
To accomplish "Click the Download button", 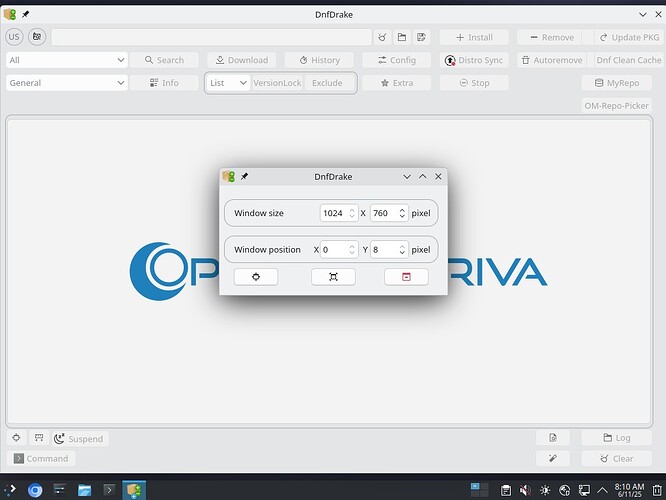I will point(242,60).
